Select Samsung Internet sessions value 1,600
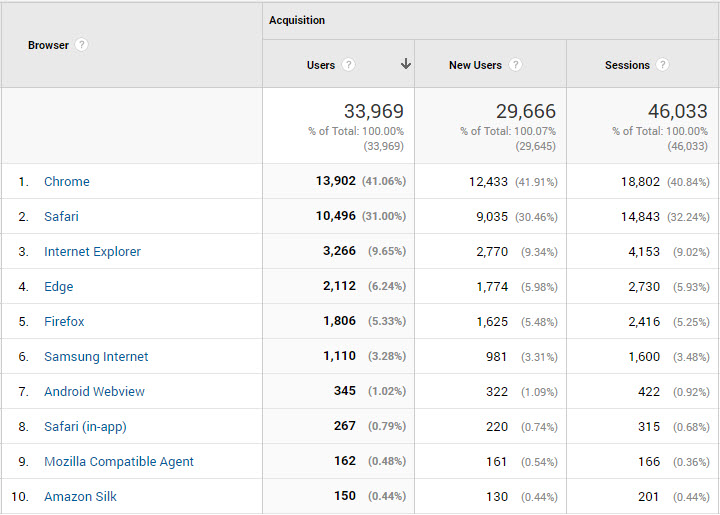Viewport: 720px width, 515px height. click(x=644, y=357)
